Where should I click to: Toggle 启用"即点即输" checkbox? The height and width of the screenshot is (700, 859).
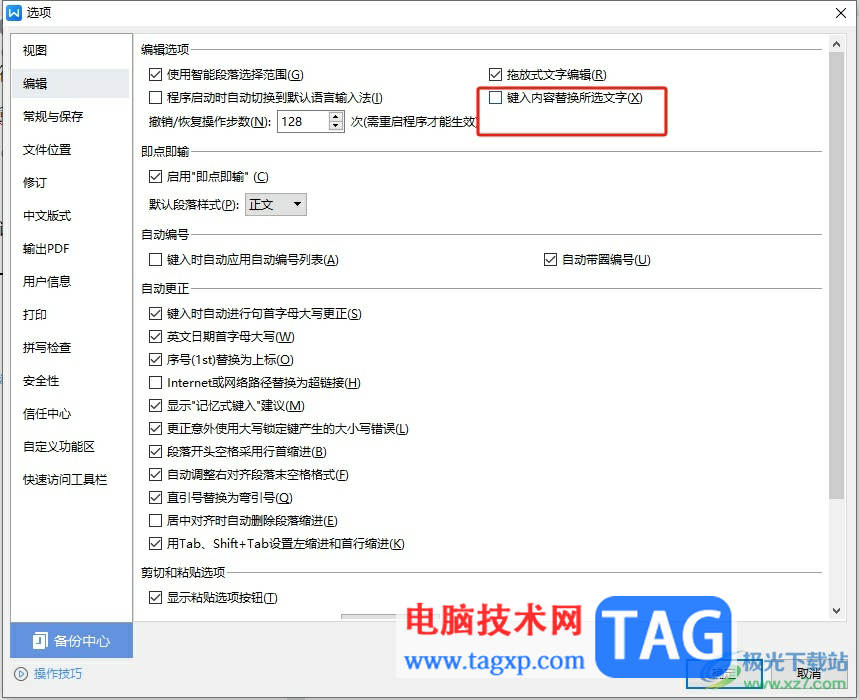tap(156, 176)
